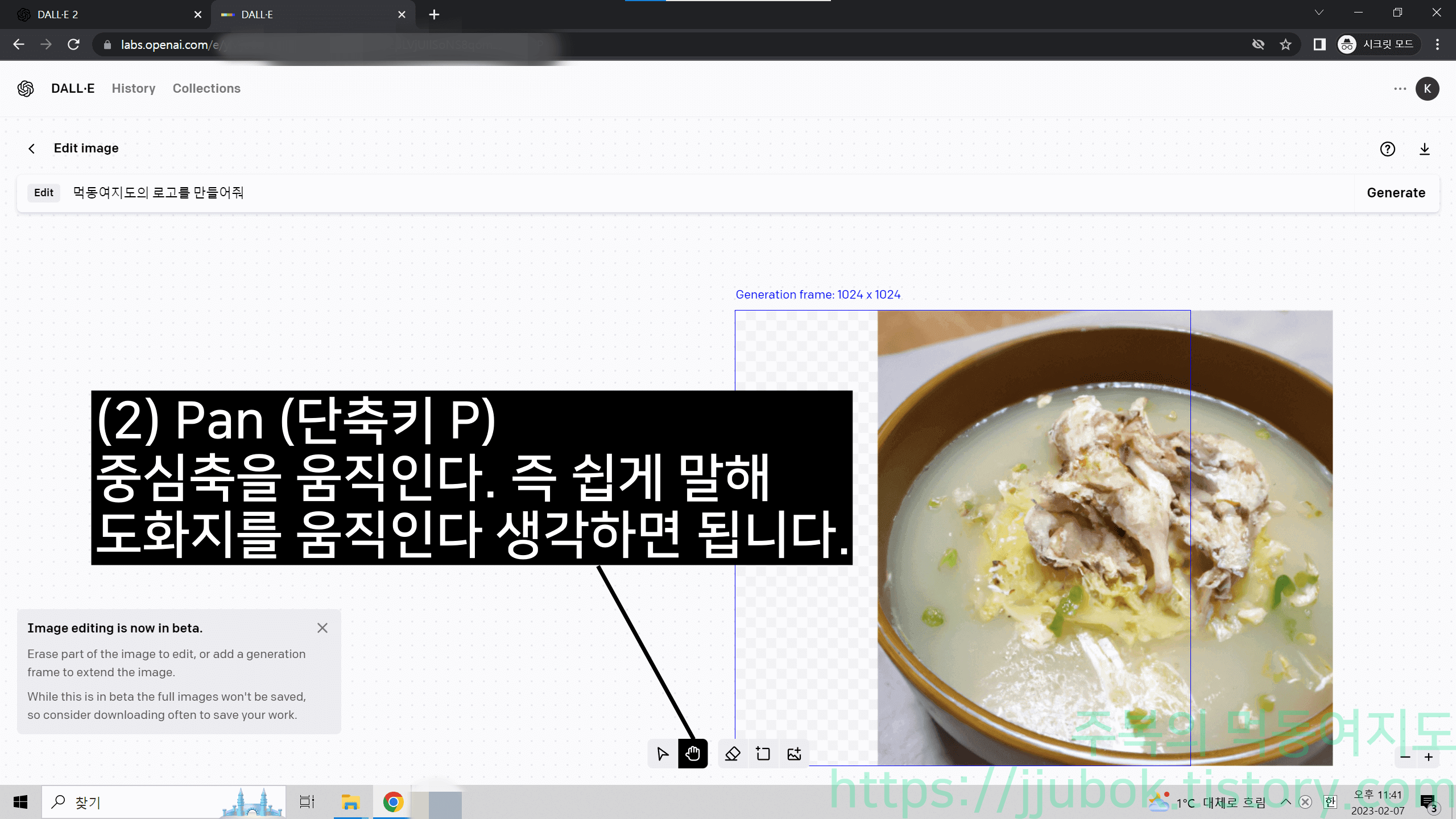The image size is (1456, 819).
Task: Expand hidden icons in the system tray
Action: [1285, 802]
